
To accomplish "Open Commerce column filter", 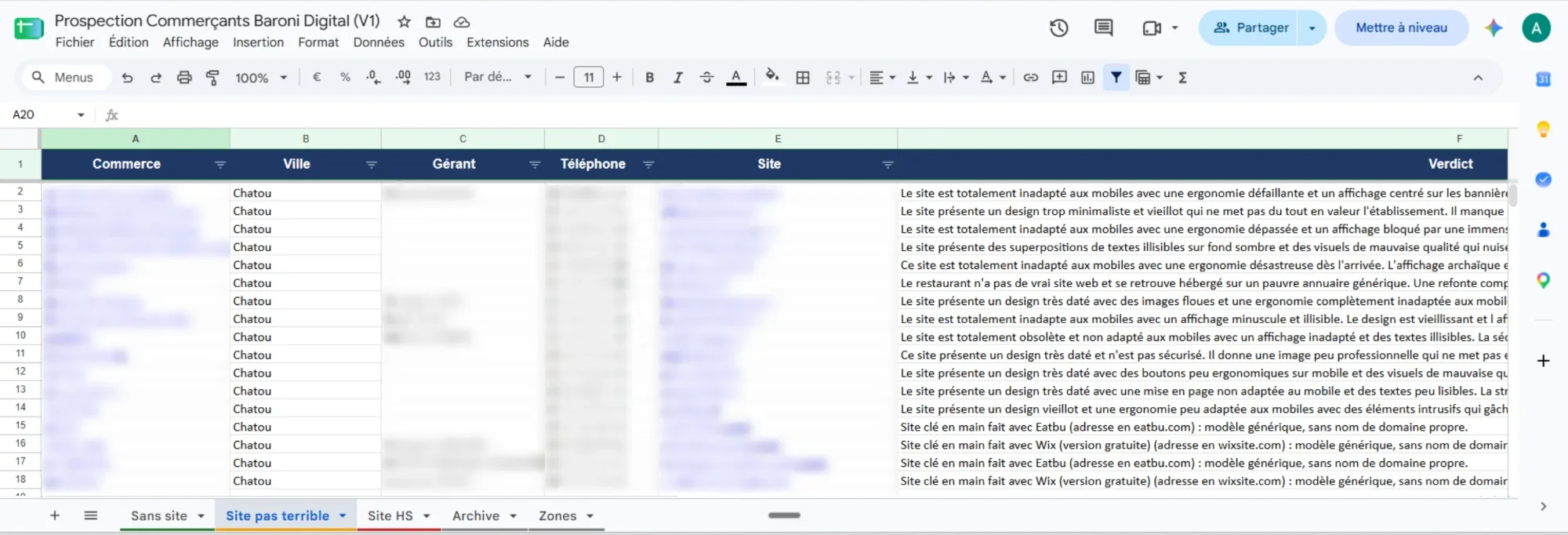I will coord(220,164).
